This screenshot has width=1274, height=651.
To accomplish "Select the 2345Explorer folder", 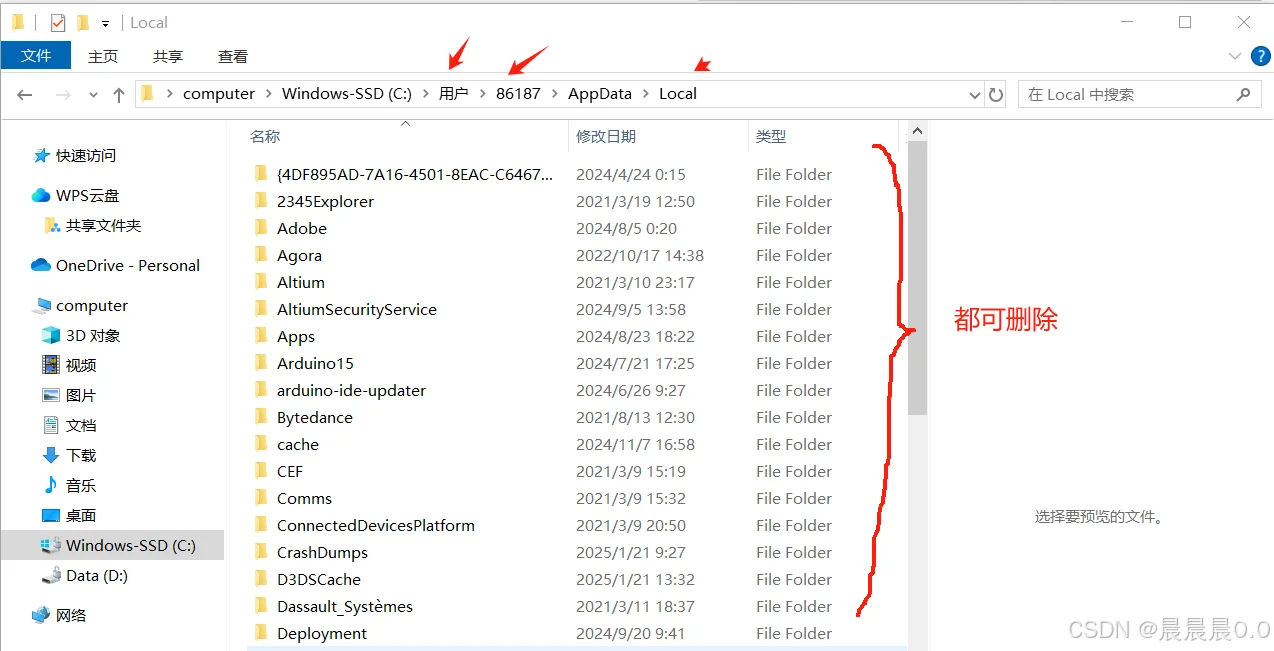I will (x=325, y=201).
